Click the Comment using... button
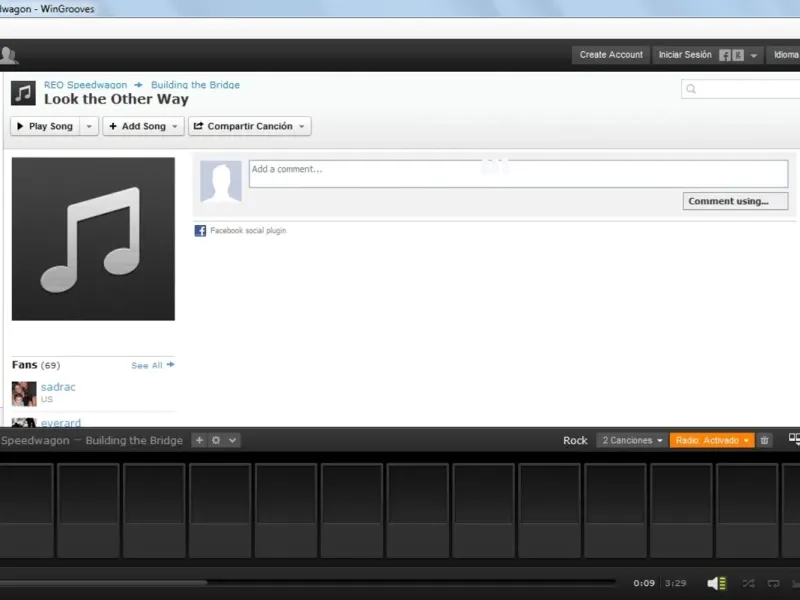800x600 pixels. [x=735, y=201]
